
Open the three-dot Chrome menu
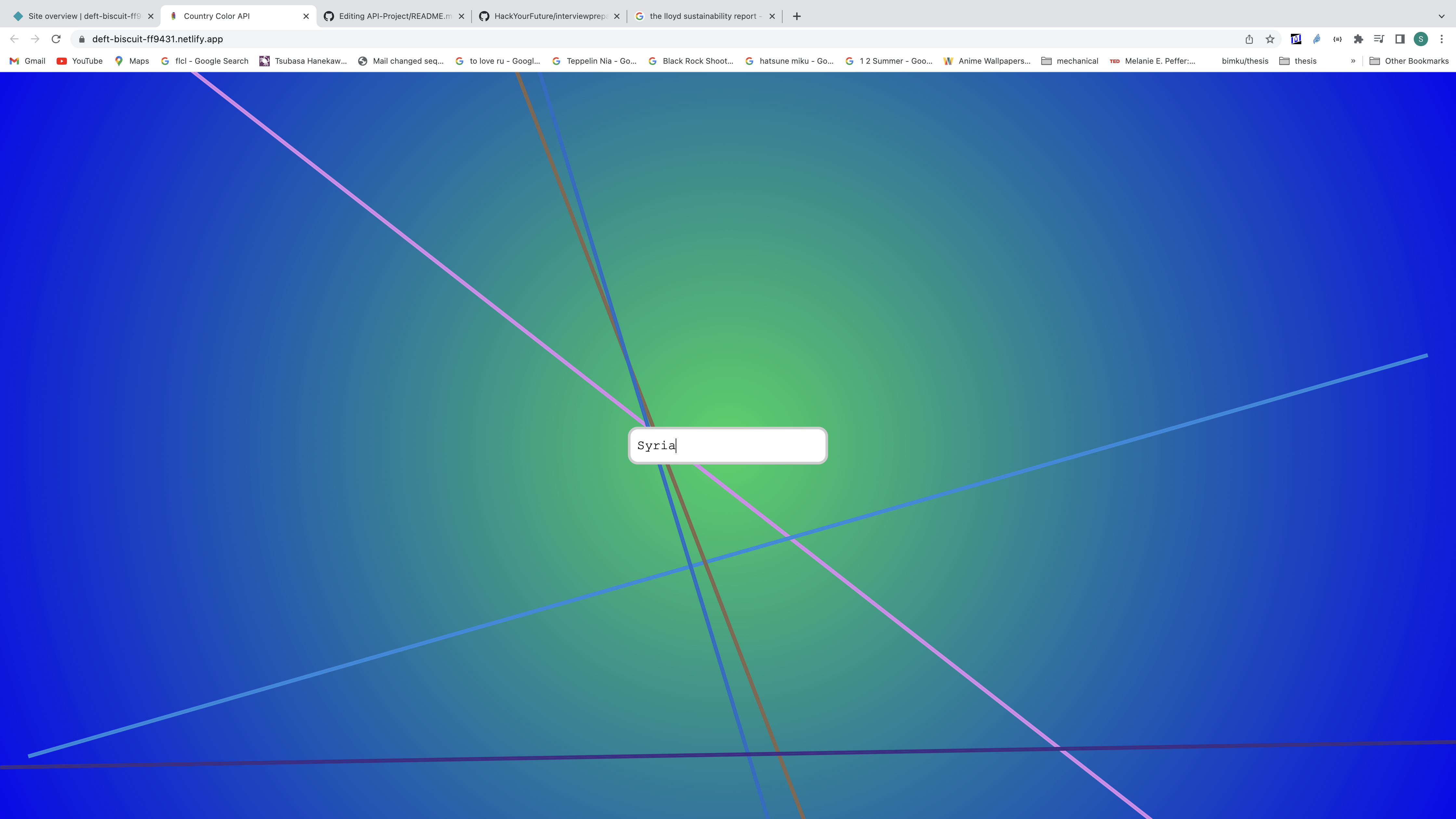(1441, 39)
